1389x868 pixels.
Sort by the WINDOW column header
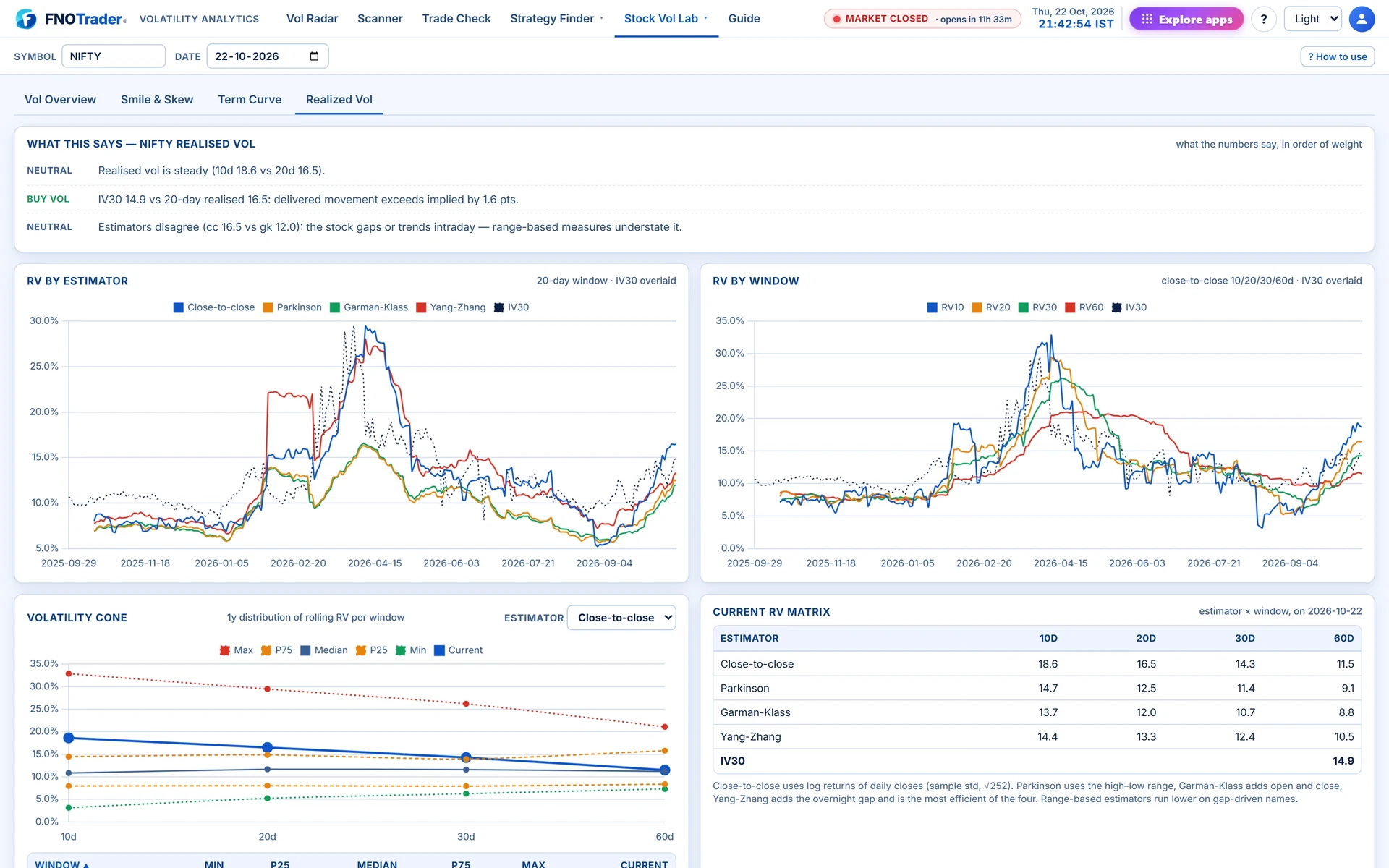[62, 864]
